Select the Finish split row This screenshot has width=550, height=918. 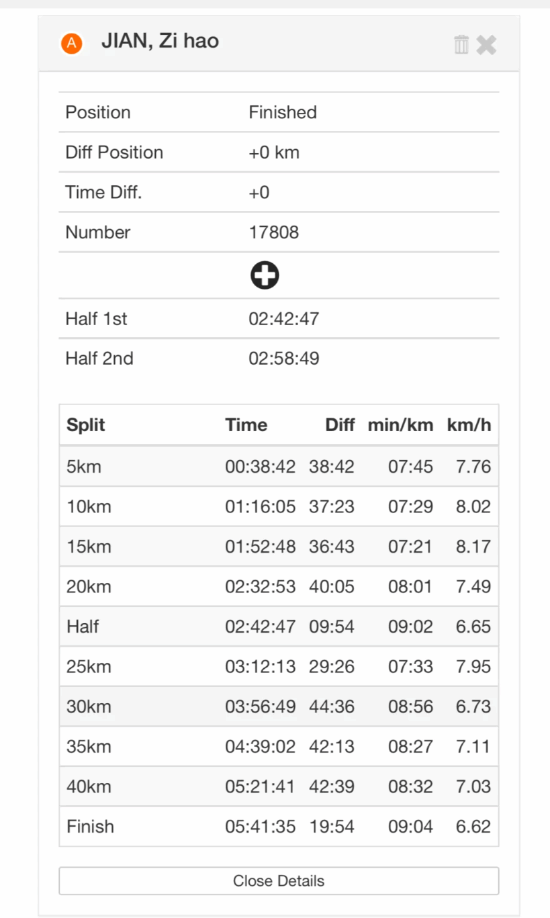(x=279, y=826)
